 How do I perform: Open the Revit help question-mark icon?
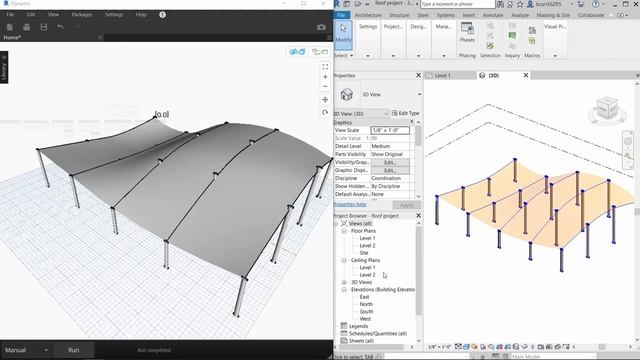(596, 4)
